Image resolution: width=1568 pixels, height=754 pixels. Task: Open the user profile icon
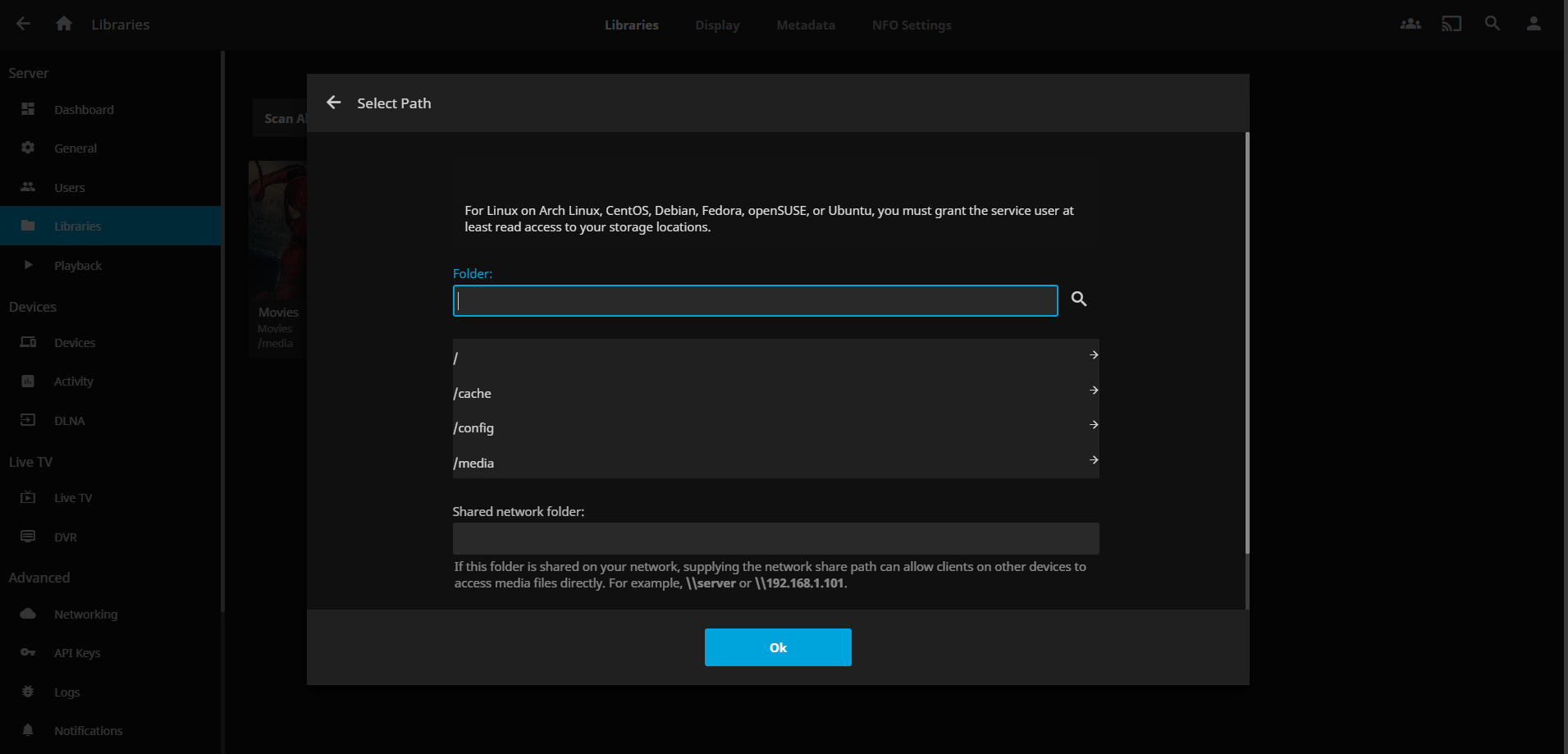[x=1534, y=24]
